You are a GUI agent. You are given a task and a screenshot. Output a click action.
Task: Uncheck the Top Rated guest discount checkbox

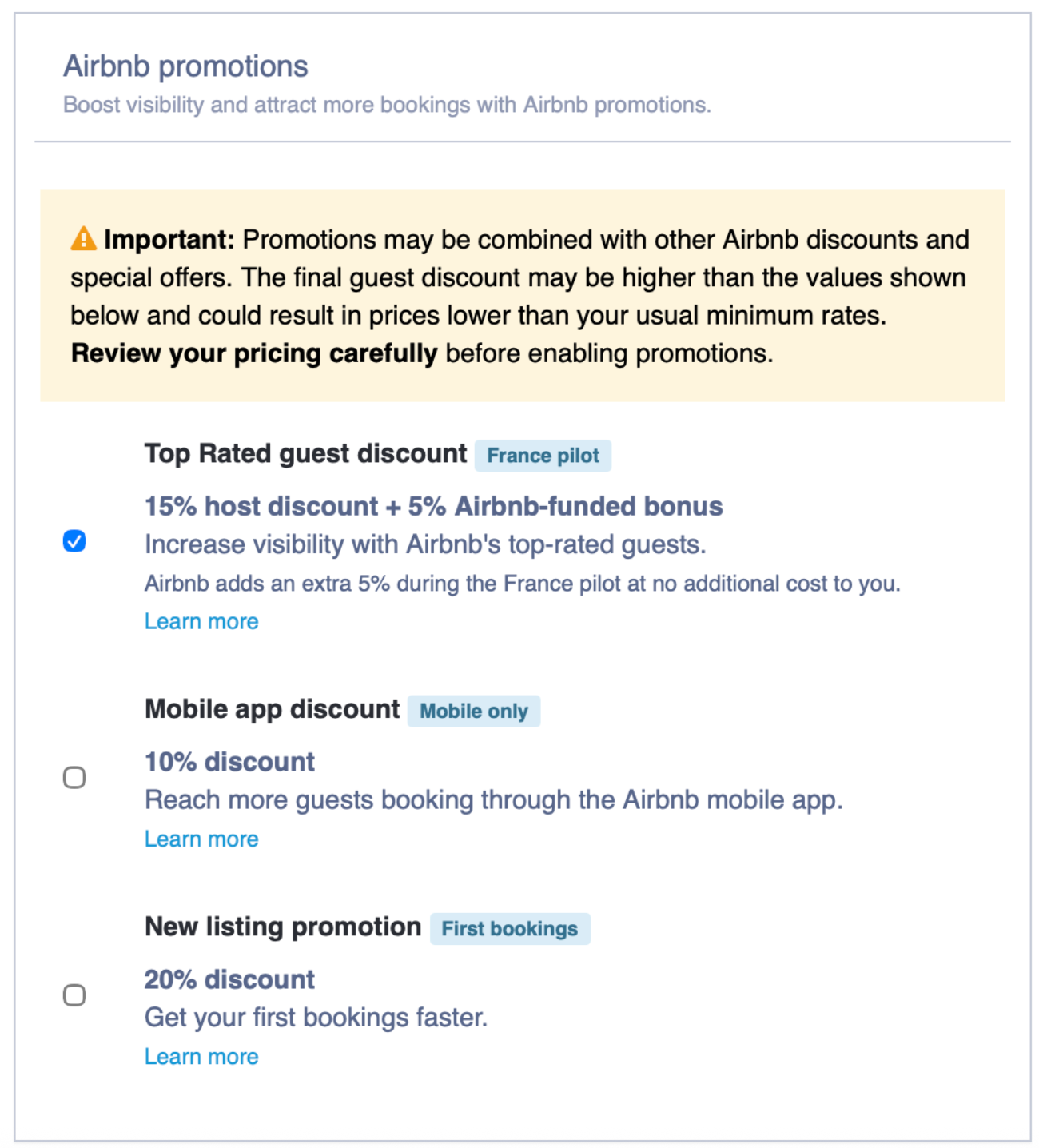[74, 541]
